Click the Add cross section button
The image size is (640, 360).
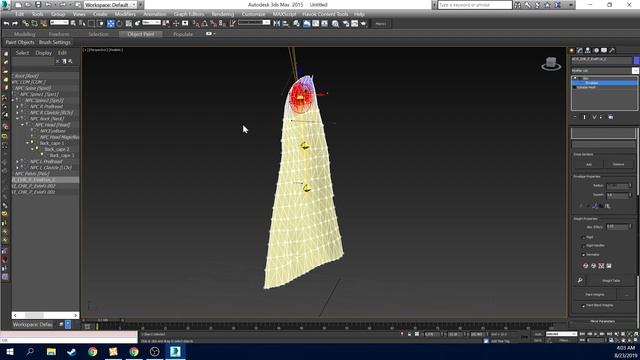589,164
